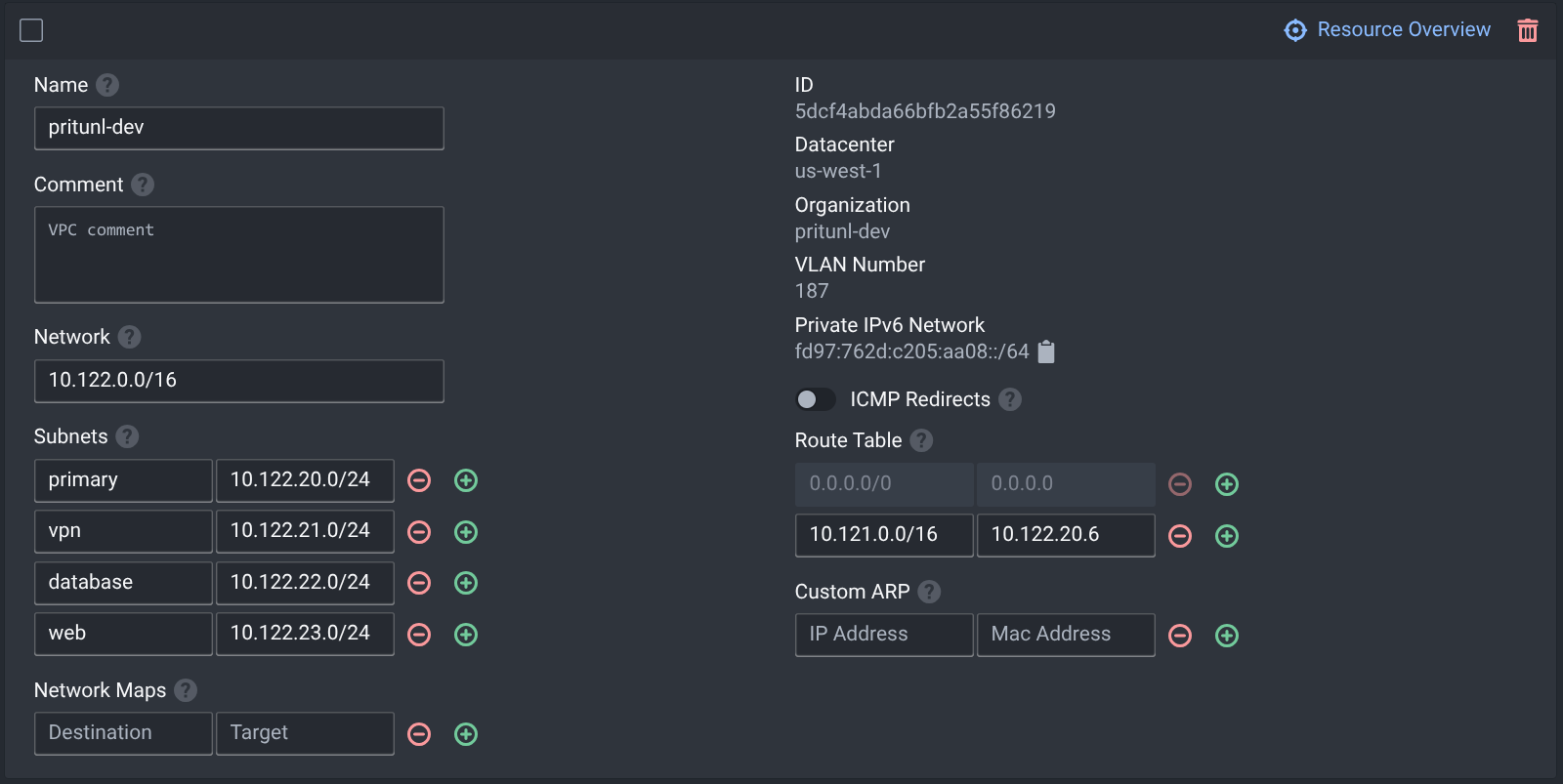Focus the VPC comment text area
The width and height of the screenshot is (1563, 784).
coord(238,254)
